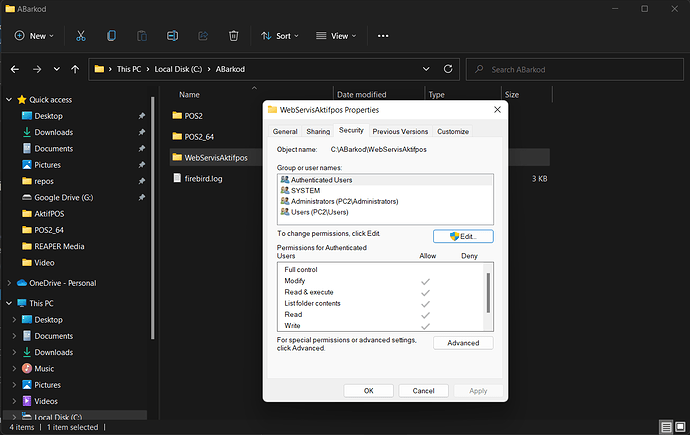Expand Documents under This PC
This screenshot has width=690, height=435.
(x=14, y=336)
